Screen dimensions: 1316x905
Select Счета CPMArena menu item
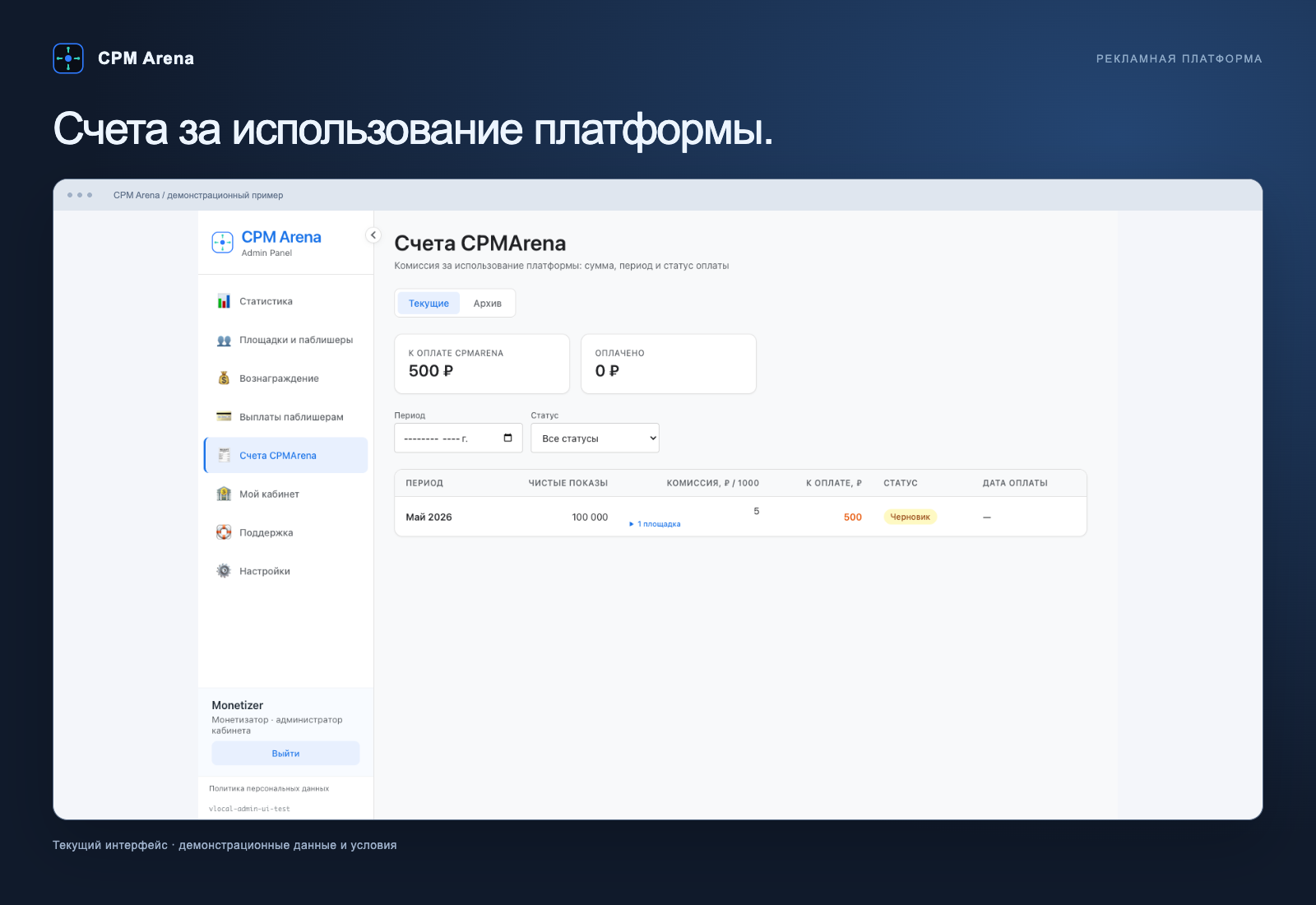(x=286, y=455)
